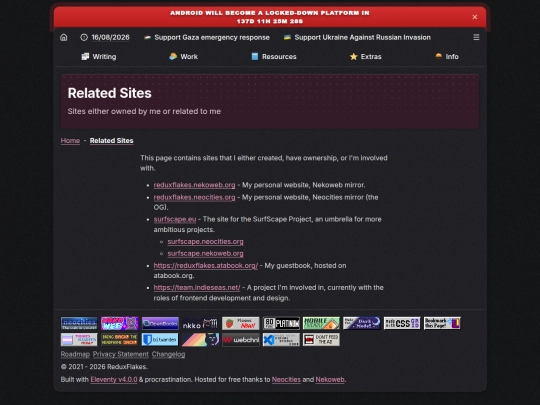The width and height of the screenshot is (540, 405).
Task: Open the Neocities hosting link in footer
Action: [x=286, y=380]
